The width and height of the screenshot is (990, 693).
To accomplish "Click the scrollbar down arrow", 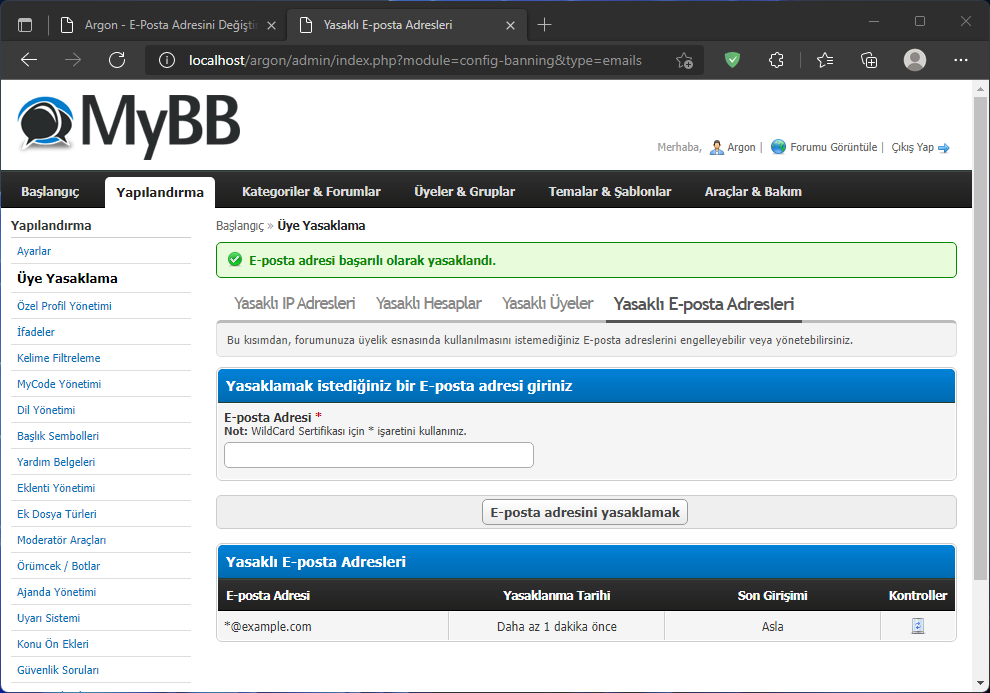I will coord(980,683).
